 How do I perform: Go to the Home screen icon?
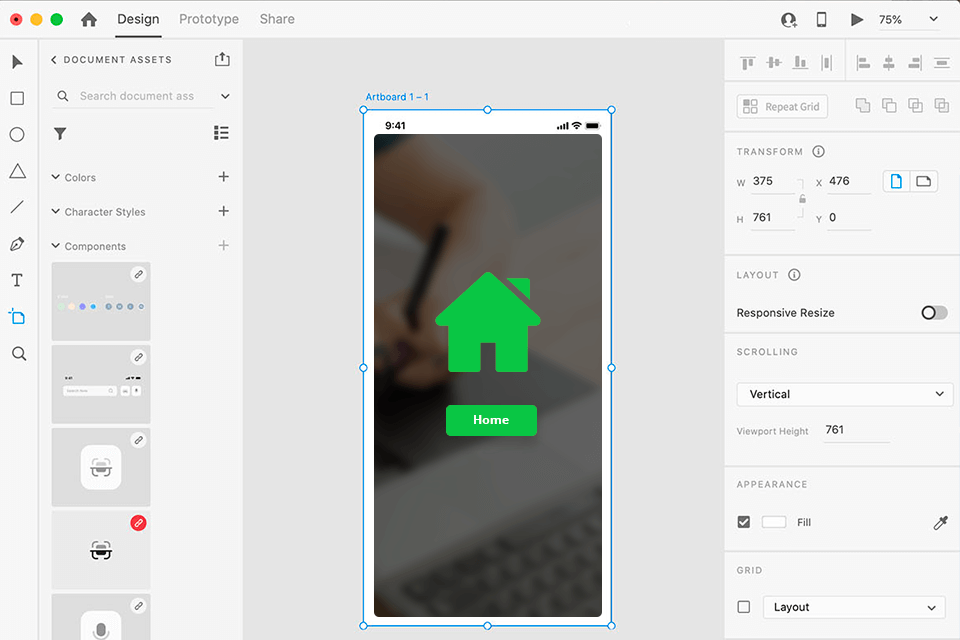[89, 20]
